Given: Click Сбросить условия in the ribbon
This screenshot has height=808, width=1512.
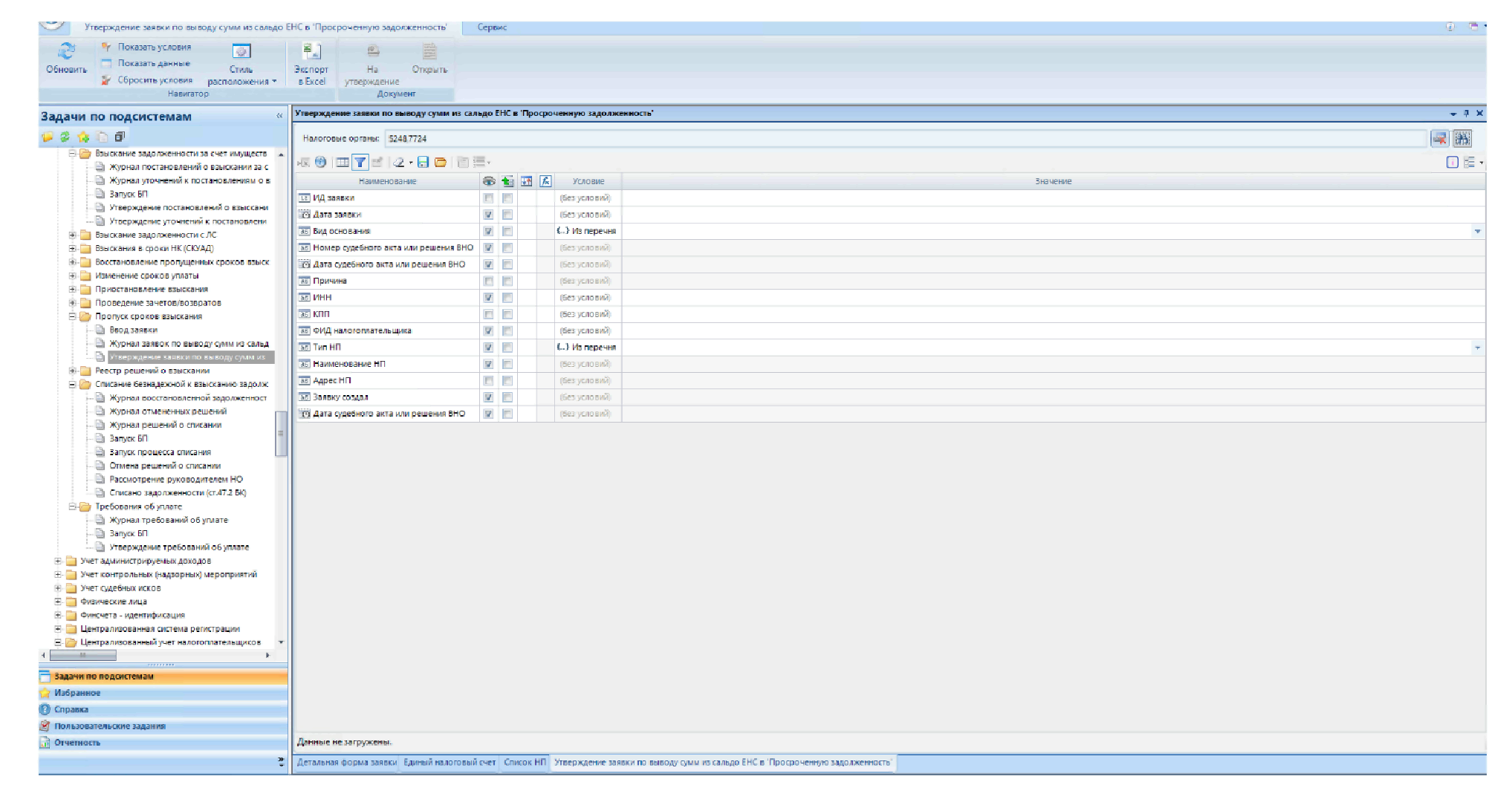Looking at the screenshot, I should (147, 79).
